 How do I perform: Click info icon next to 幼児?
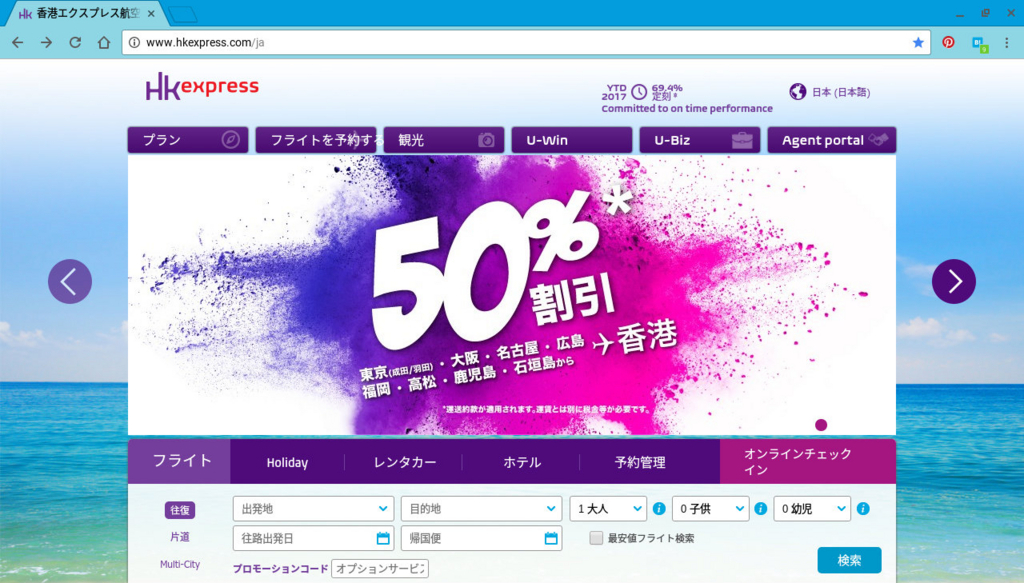pyautogui.click(x=863, y=509)
